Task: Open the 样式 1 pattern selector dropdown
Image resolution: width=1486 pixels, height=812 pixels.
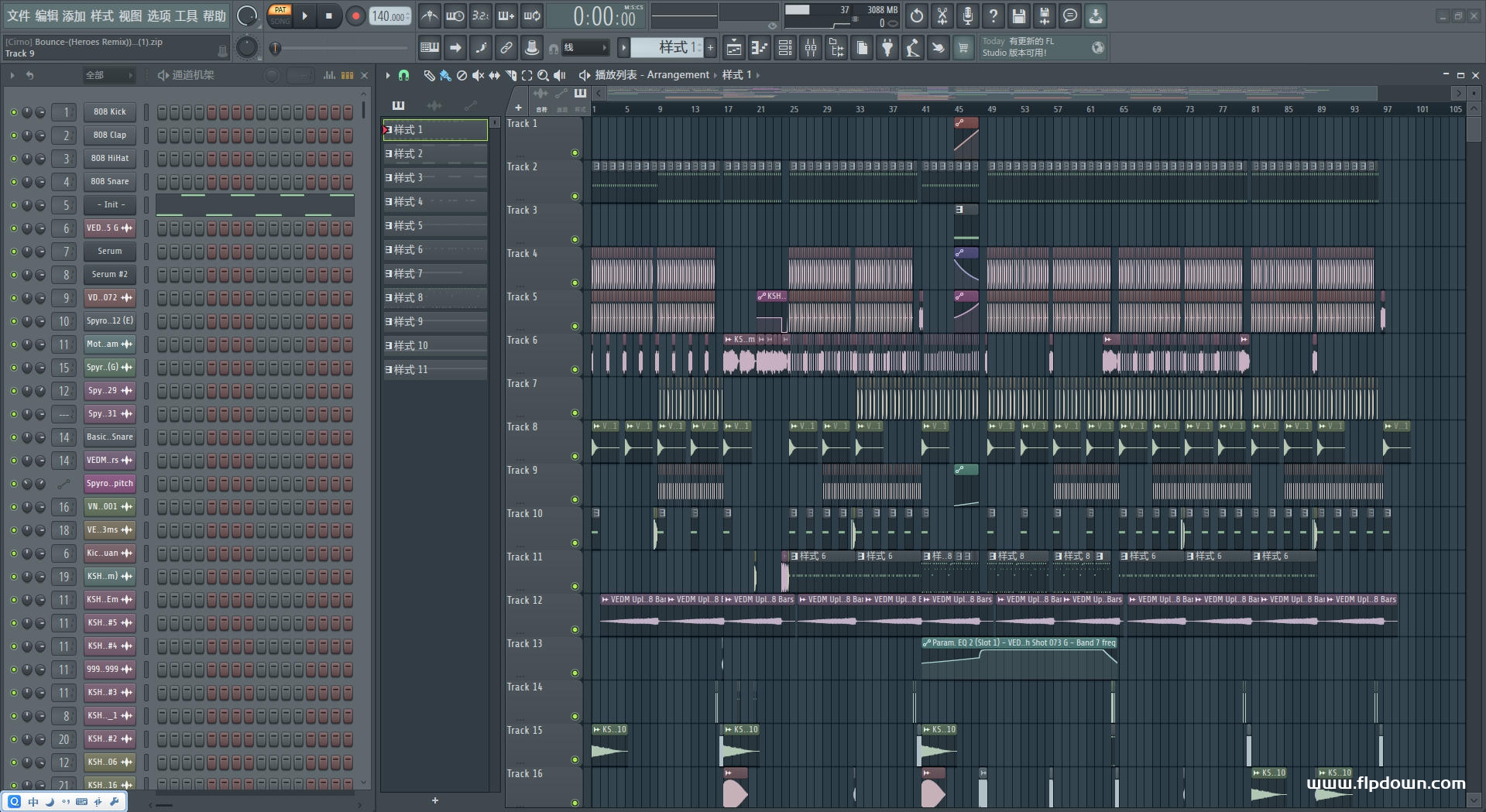Action: pos(672,48)
